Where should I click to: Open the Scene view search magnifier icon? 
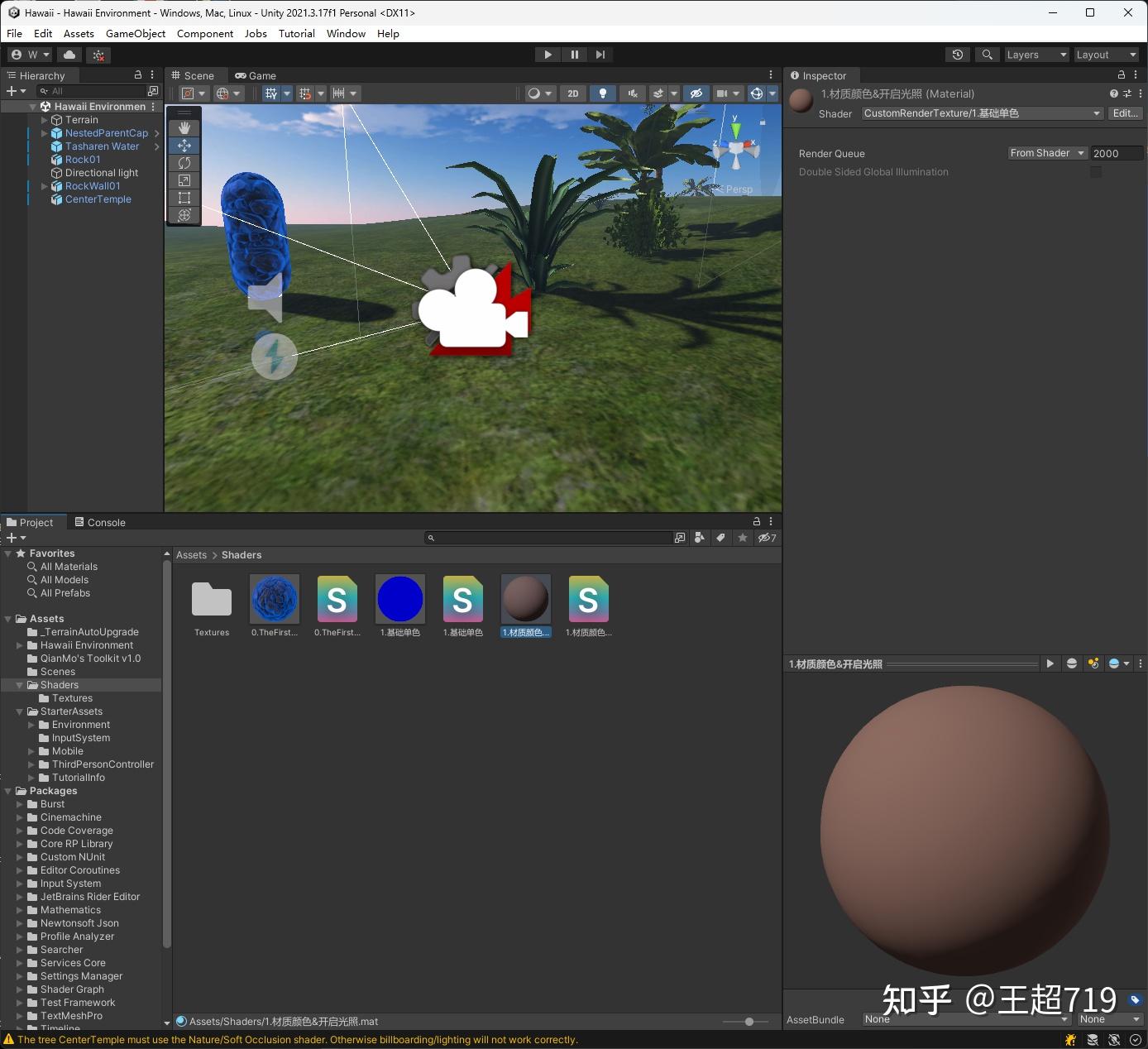[x=987, y=55]
